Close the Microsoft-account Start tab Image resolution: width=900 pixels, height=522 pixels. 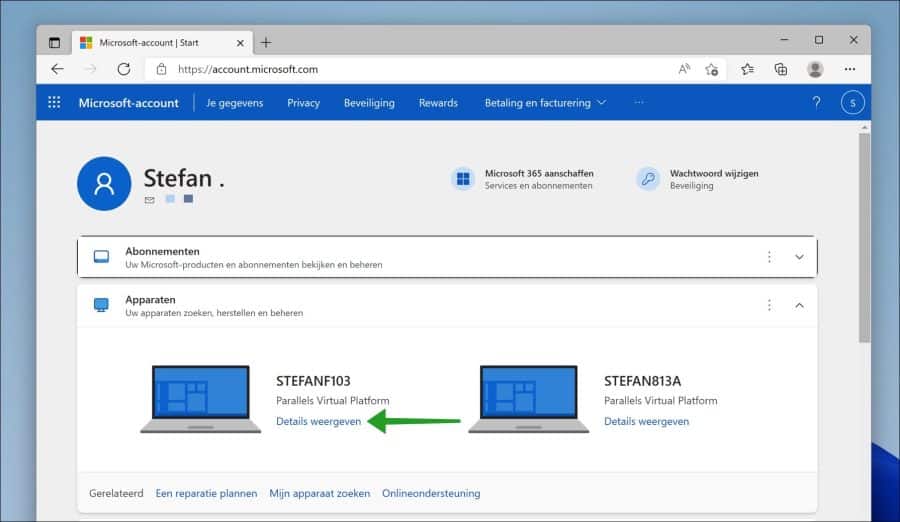tap(240, 43)
